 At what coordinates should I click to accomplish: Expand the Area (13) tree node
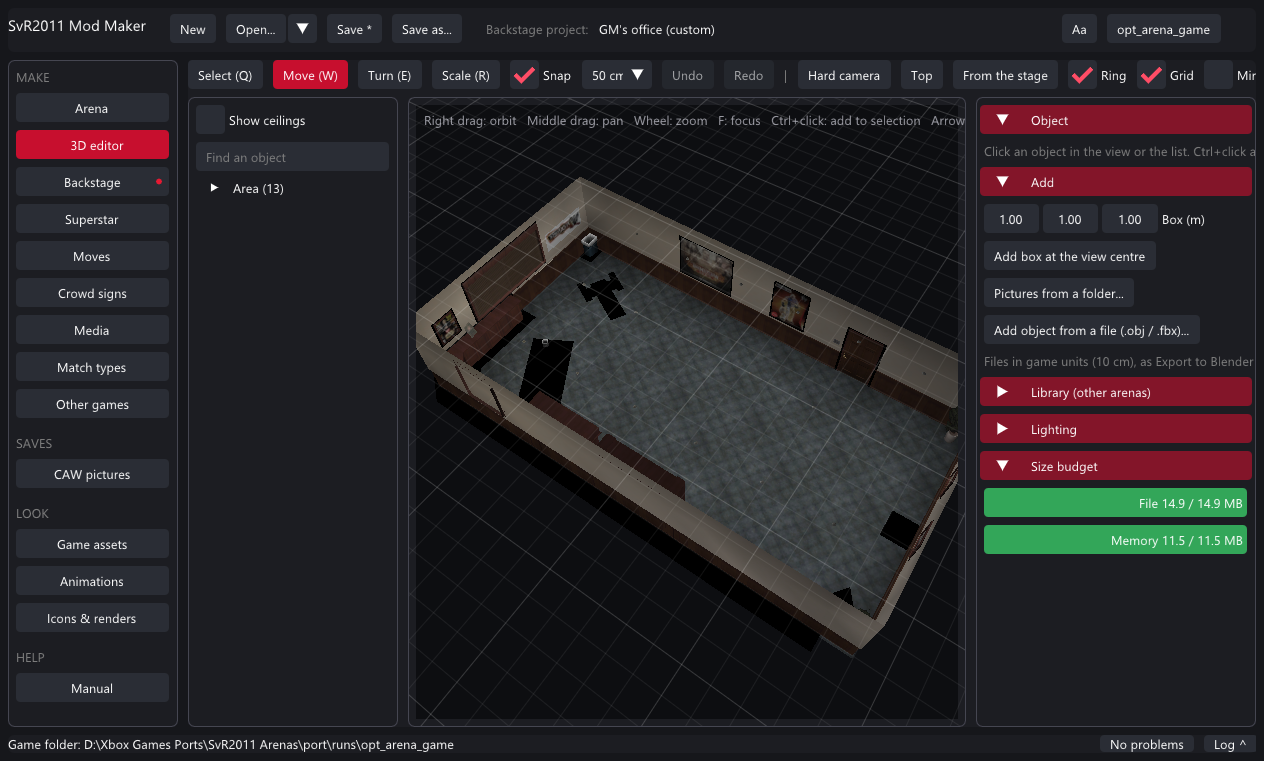214,188
